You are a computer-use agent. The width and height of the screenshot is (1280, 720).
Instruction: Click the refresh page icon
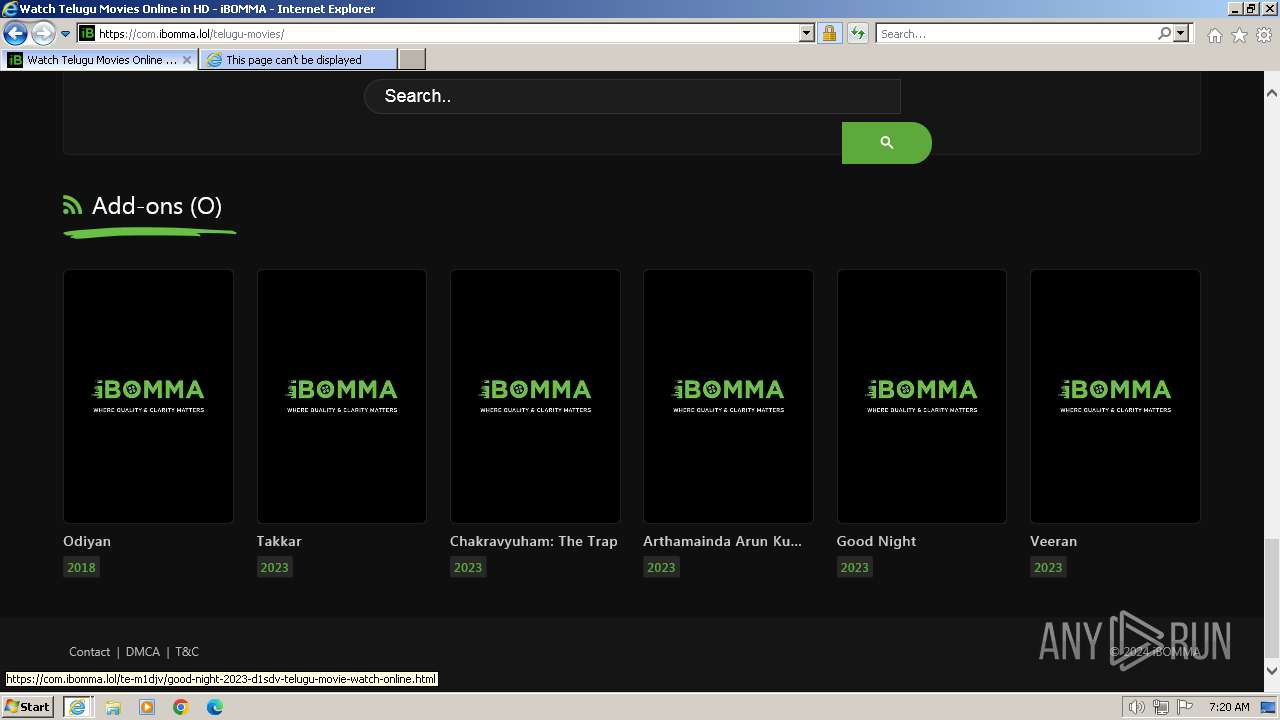(x=858, y=34)
